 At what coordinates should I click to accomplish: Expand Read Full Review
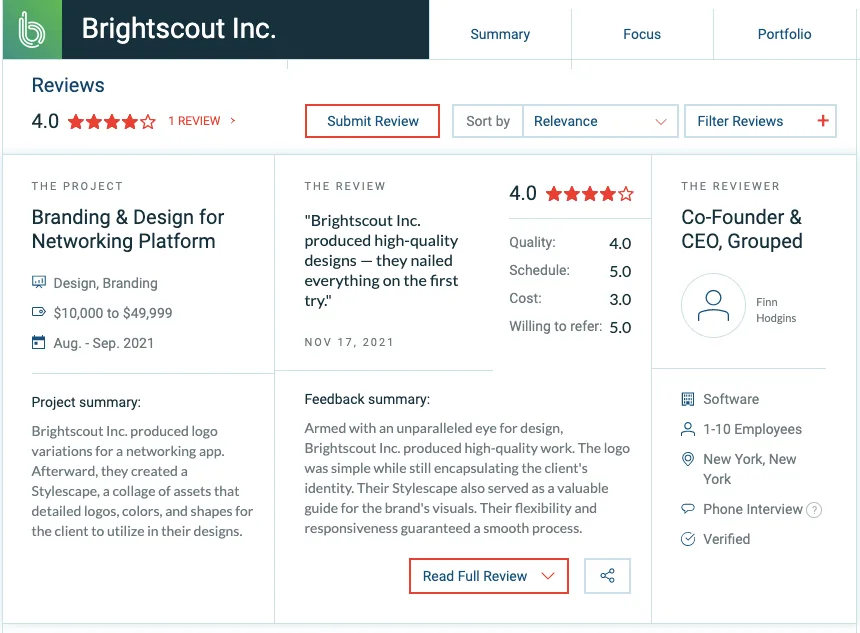pos(488,576)
